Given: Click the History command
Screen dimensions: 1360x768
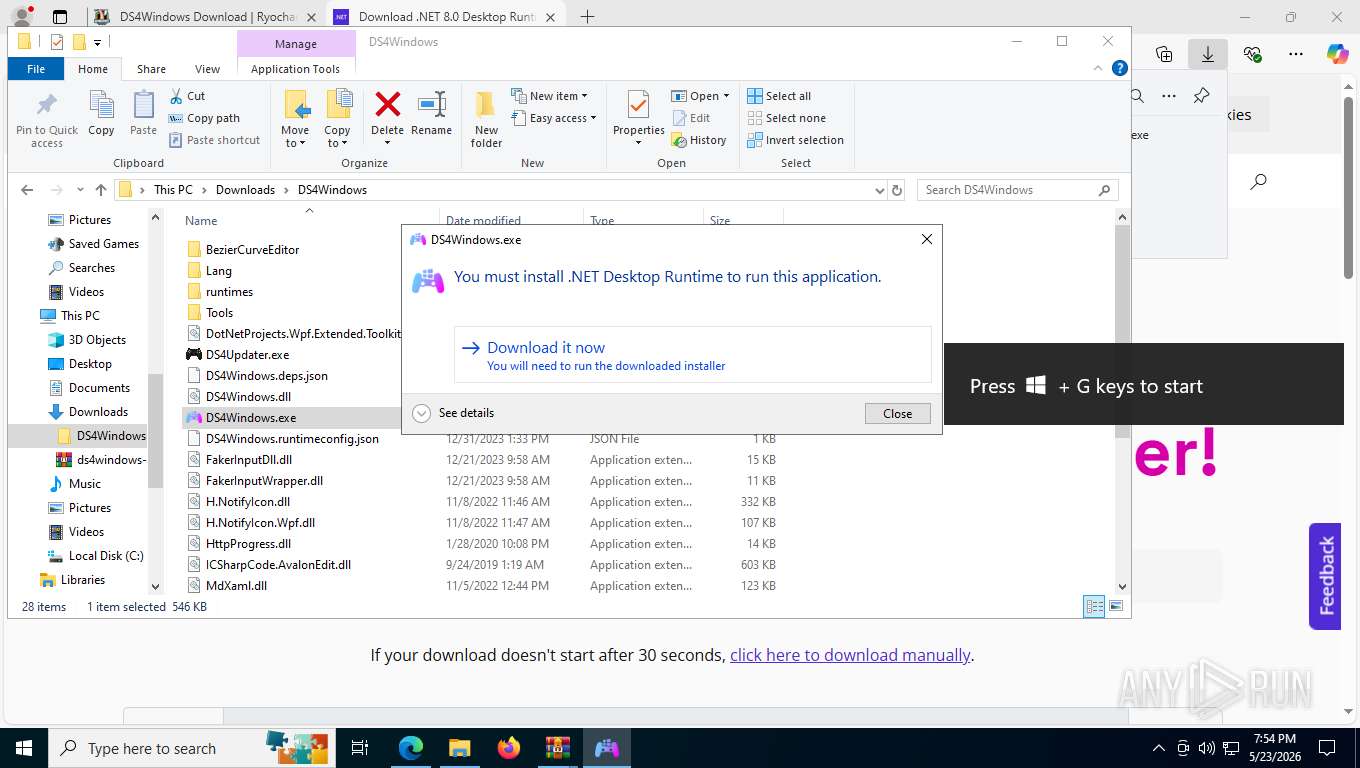Looking at the screenshot, I should click(698, 140).
